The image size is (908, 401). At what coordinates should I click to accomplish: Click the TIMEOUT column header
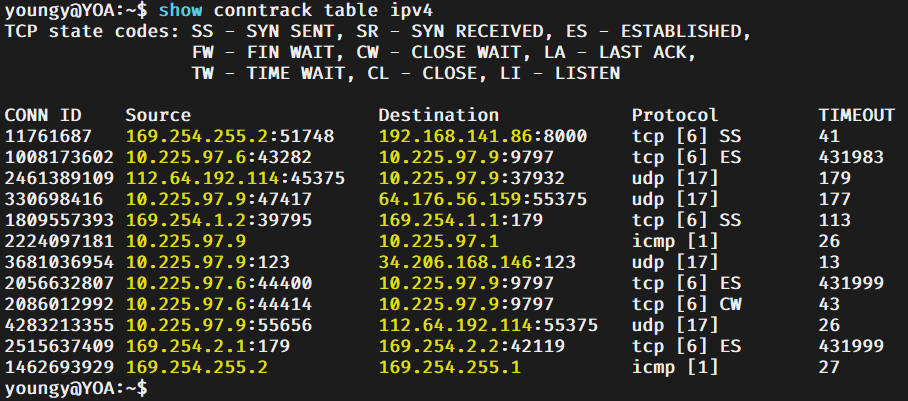(x=856, y=115)
